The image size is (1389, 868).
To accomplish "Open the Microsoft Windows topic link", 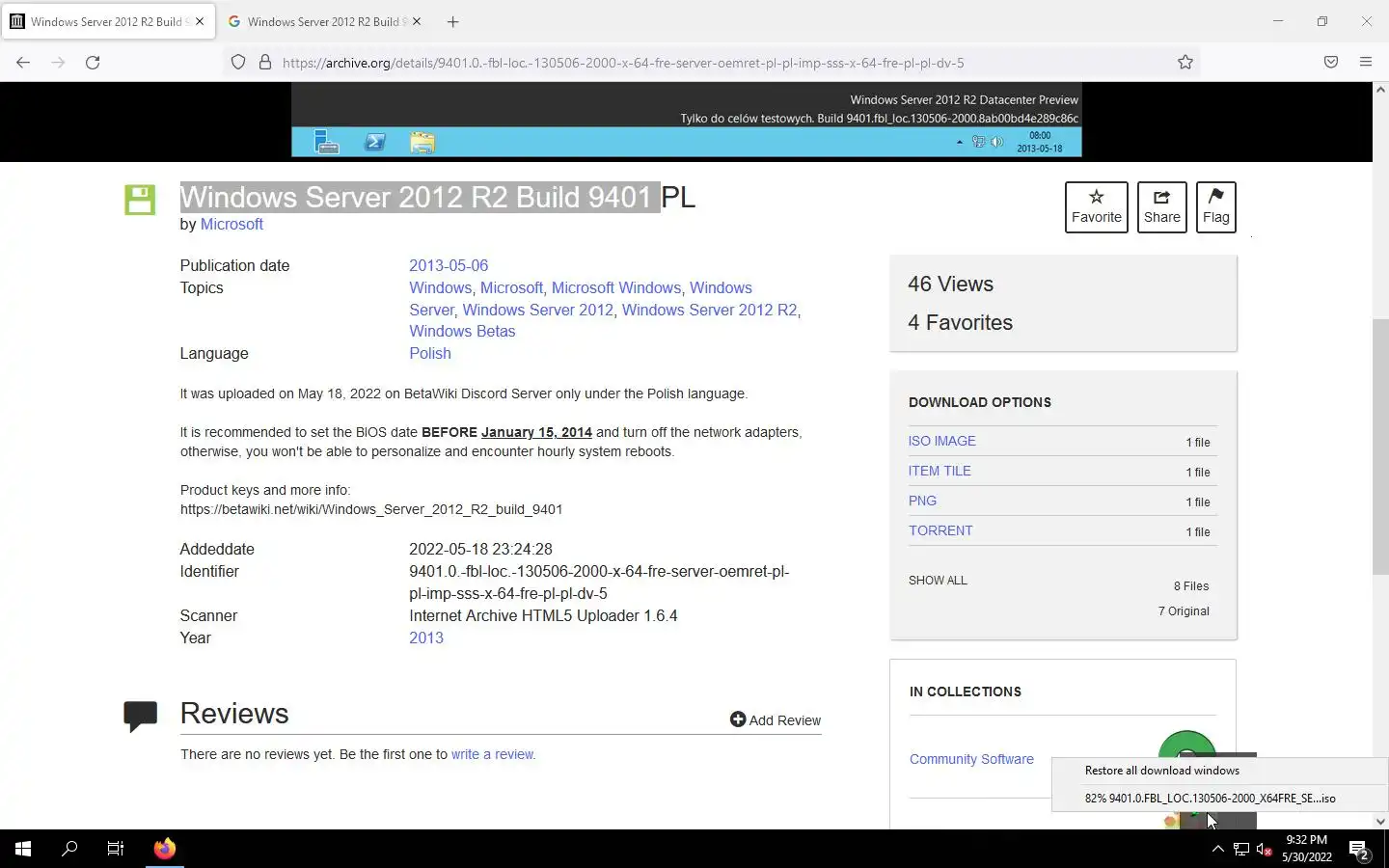I will (x=616, y=287).
